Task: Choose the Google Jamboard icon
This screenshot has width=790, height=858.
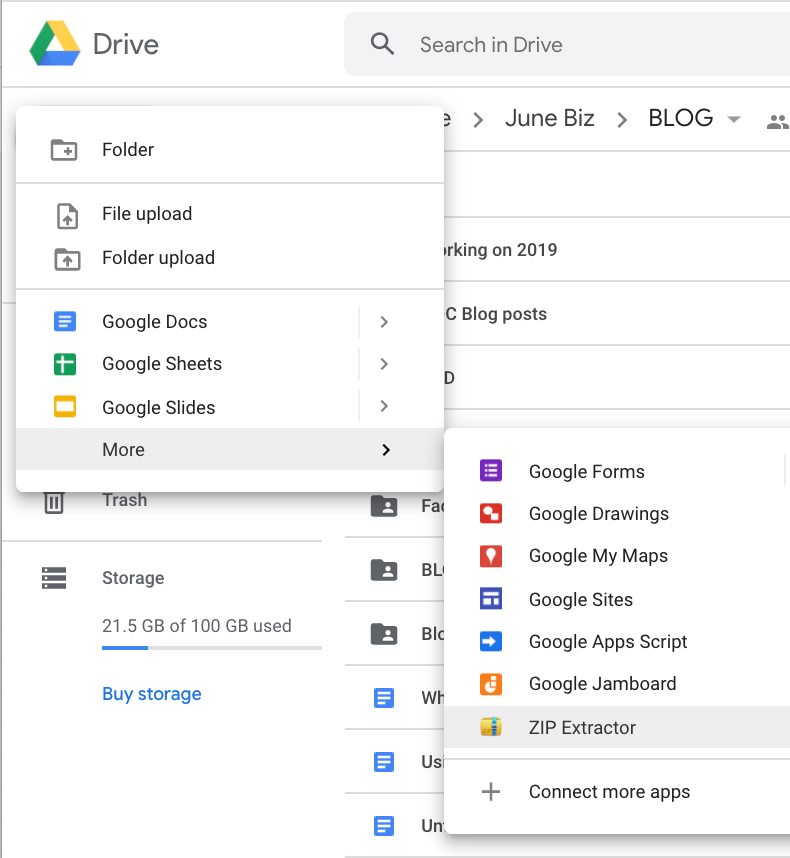Action: pyautogui.click(x=491, y=684)
